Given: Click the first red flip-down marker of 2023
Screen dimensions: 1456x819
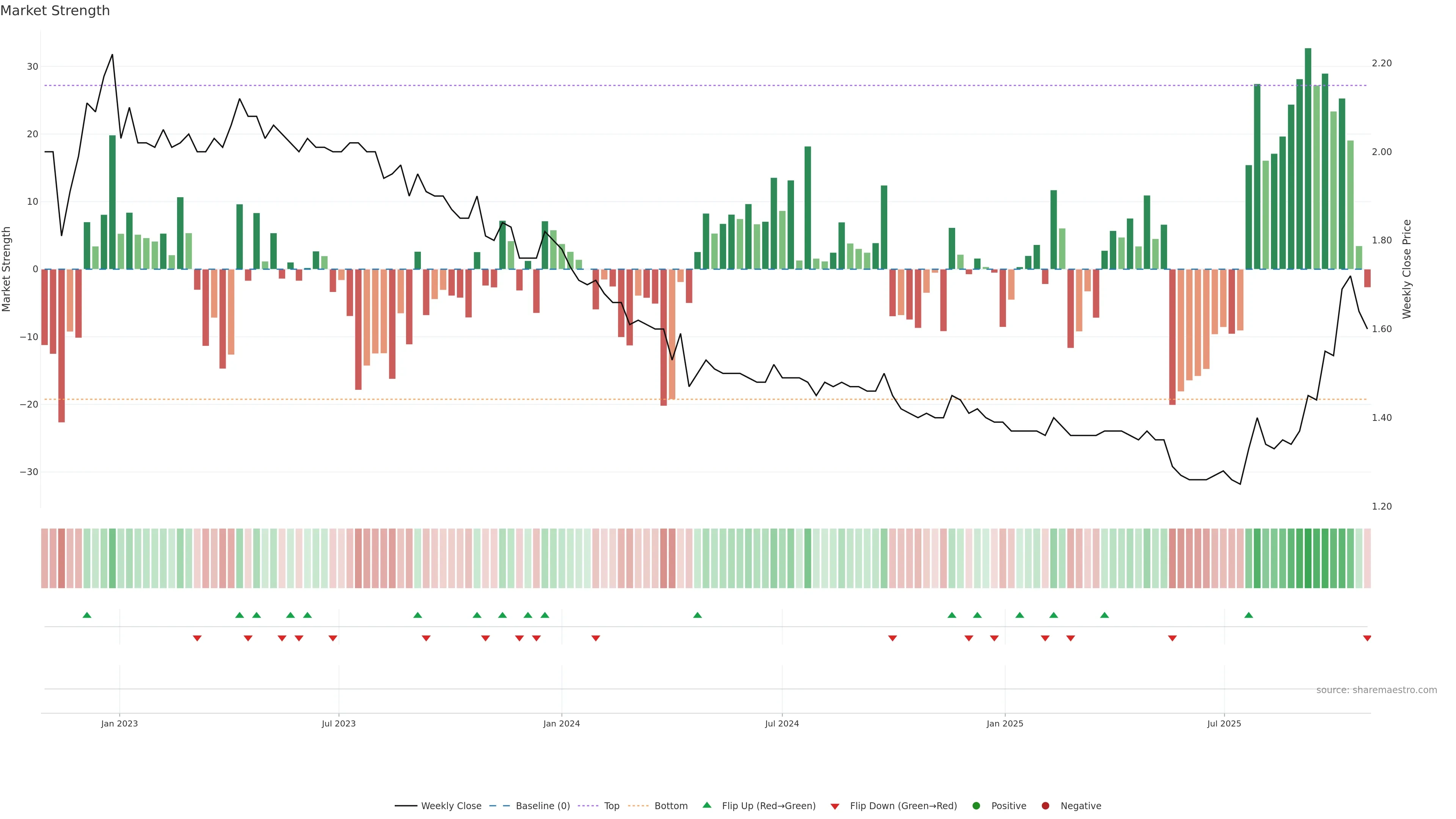Looking at the screenshot, I should (197, 638).
